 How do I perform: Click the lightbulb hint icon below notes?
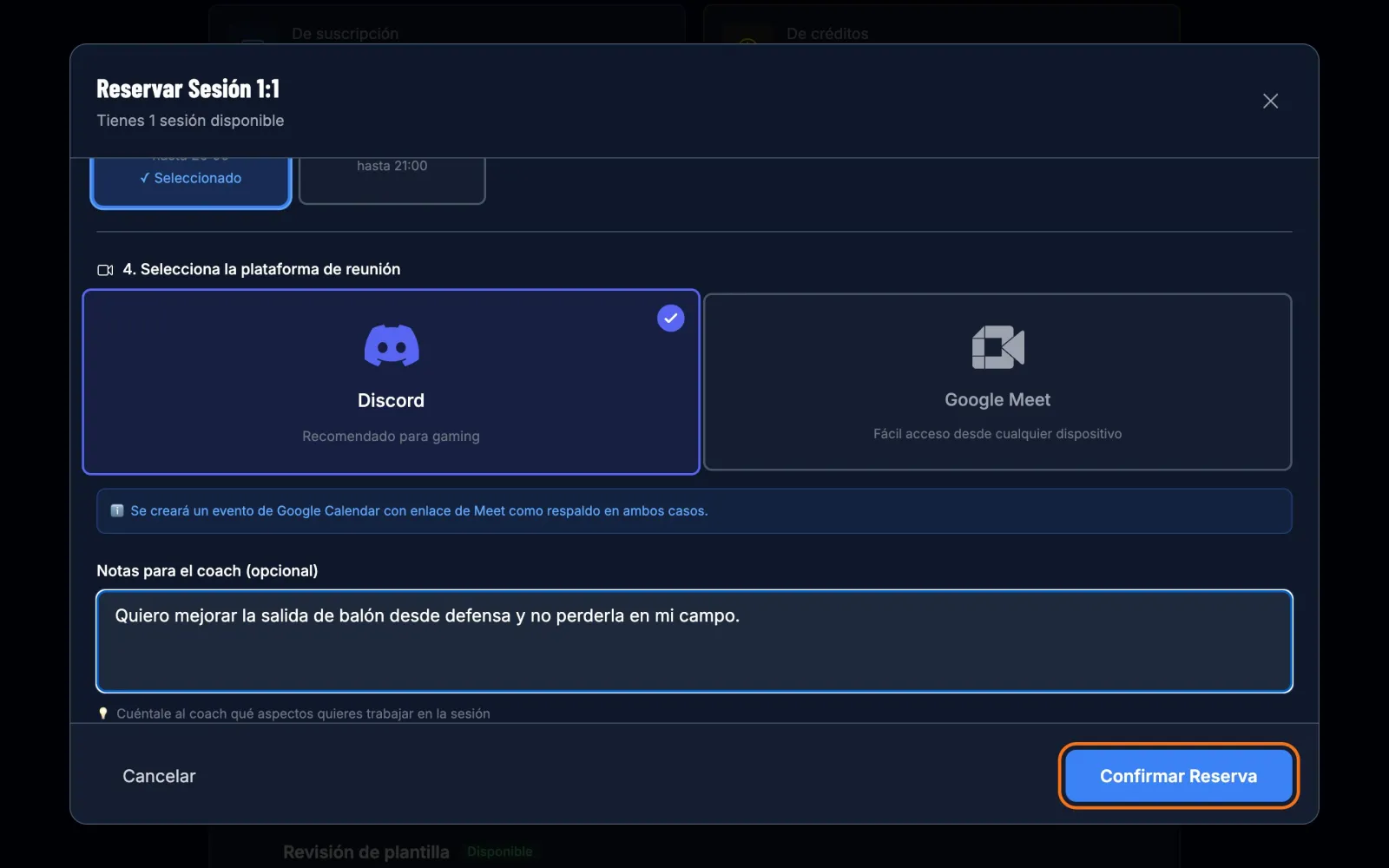point(103,713)
